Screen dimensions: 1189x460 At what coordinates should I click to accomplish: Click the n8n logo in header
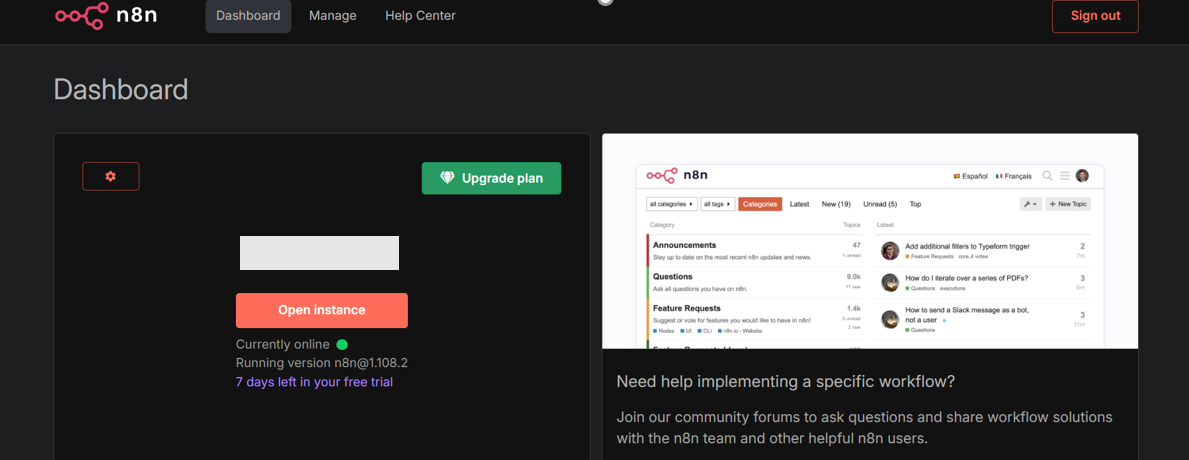click(x=106, y=16)
